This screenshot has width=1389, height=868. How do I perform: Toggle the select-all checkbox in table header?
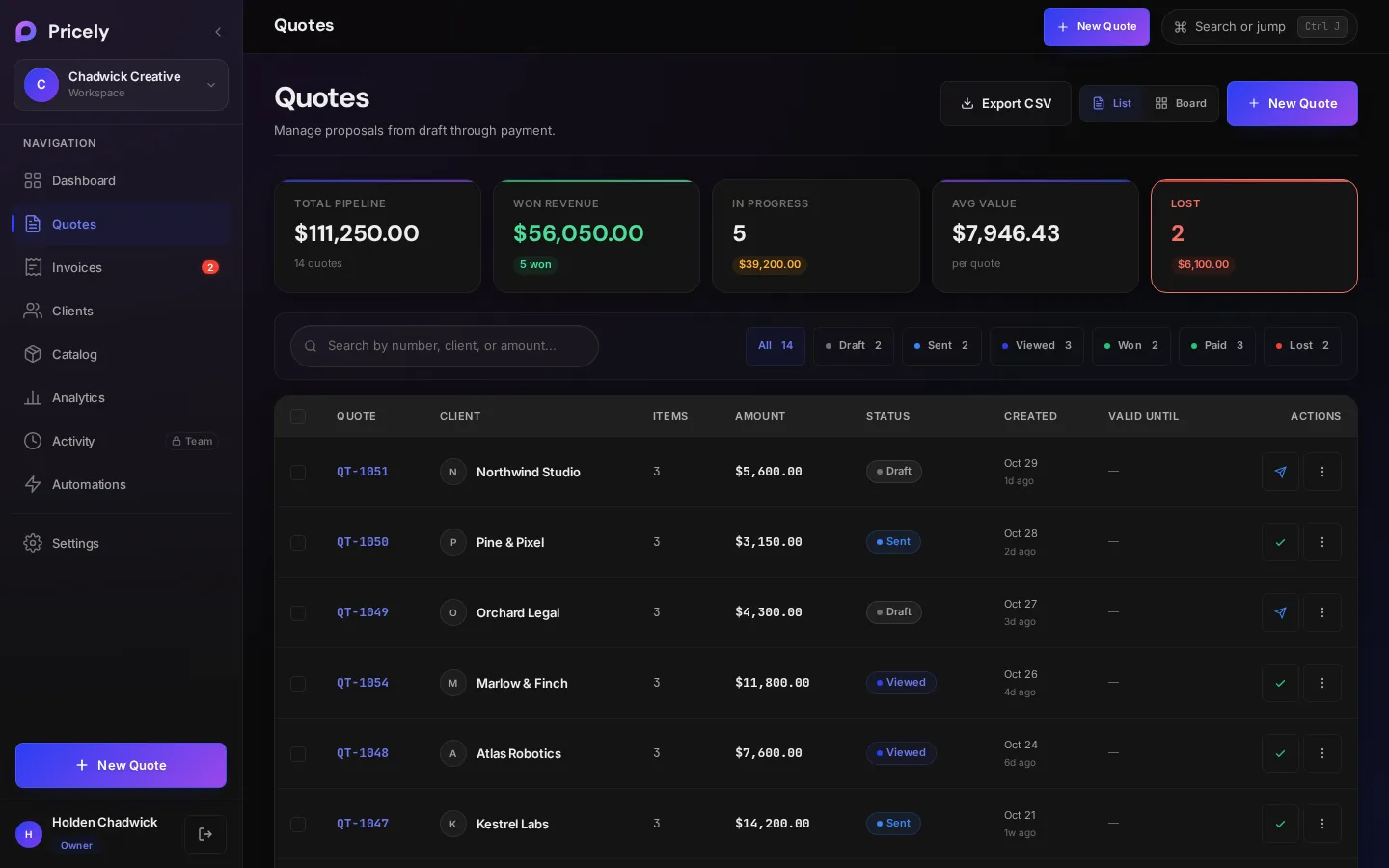(x=298, y=417)
